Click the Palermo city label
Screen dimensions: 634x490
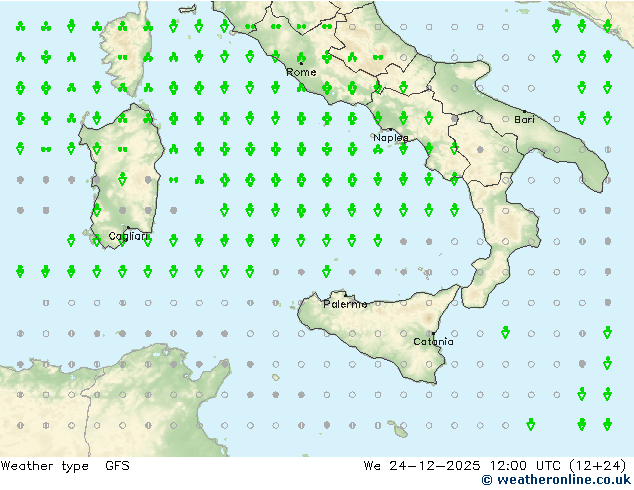[x=345, y=304]
